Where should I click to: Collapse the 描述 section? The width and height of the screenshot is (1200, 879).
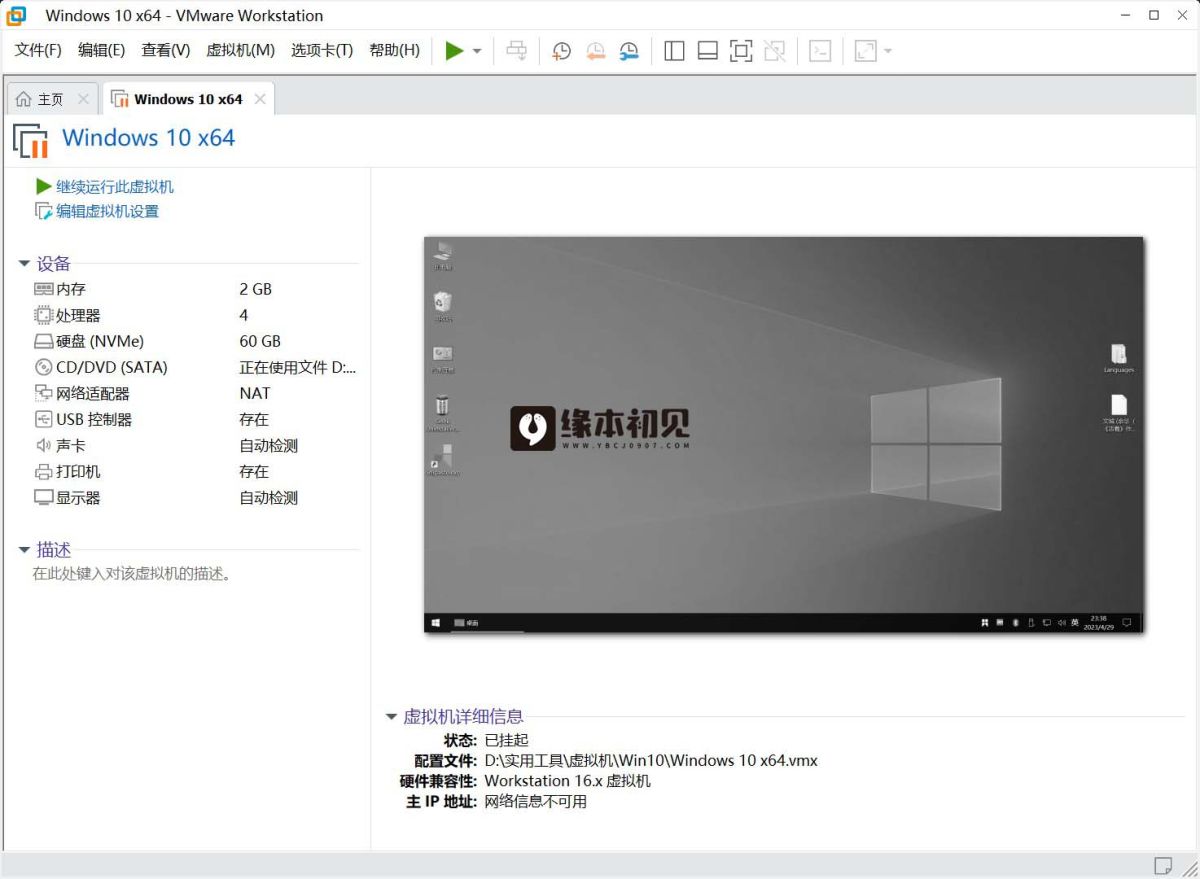(24, 550)
